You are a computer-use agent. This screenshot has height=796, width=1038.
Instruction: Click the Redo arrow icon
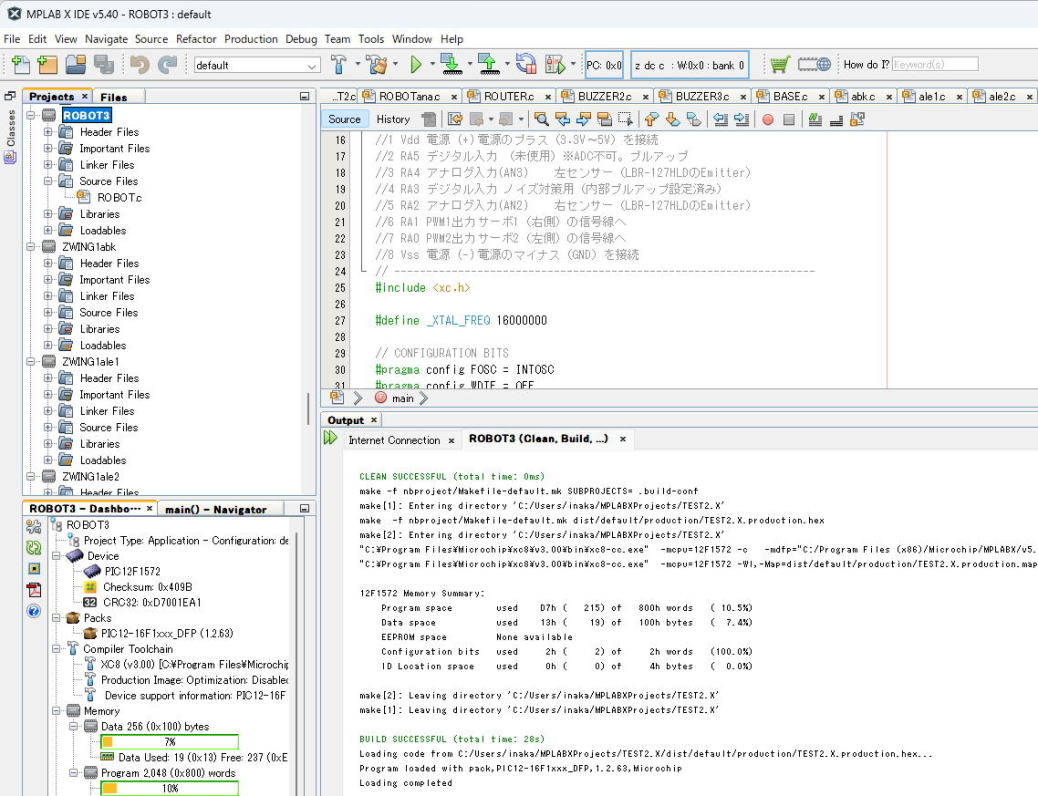[x=167, y=64]
